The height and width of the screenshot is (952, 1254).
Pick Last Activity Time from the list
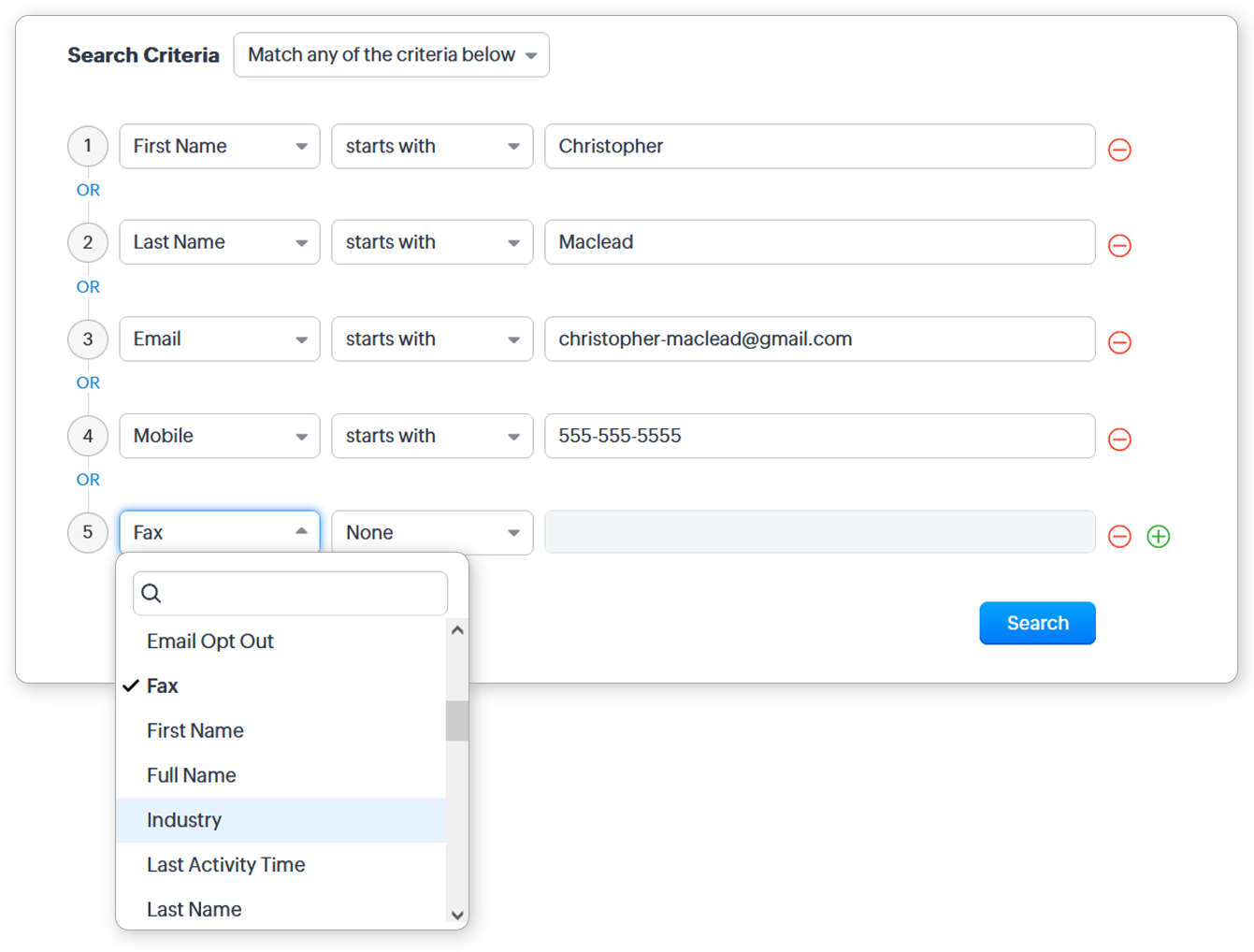point(225,865)
